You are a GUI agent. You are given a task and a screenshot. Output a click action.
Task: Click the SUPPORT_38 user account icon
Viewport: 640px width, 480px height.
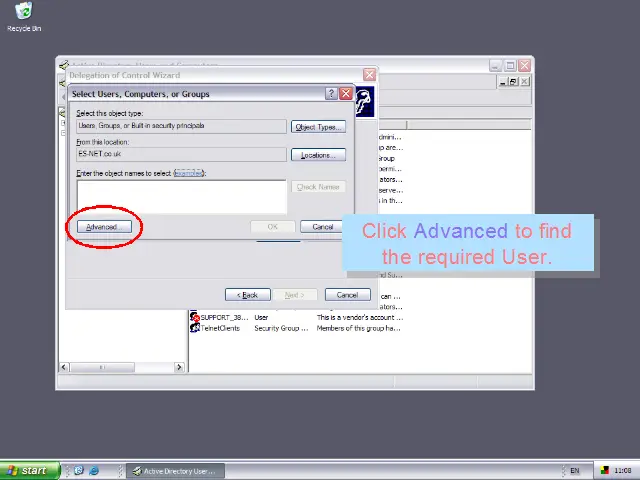click(195, 317)
